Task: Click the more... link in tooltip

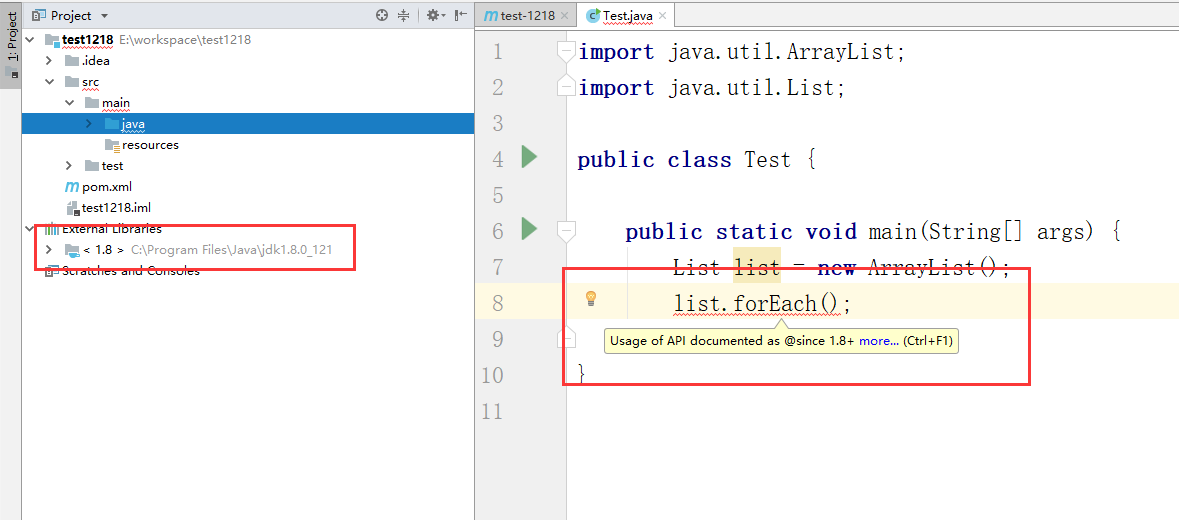Action: pos(879,340)
